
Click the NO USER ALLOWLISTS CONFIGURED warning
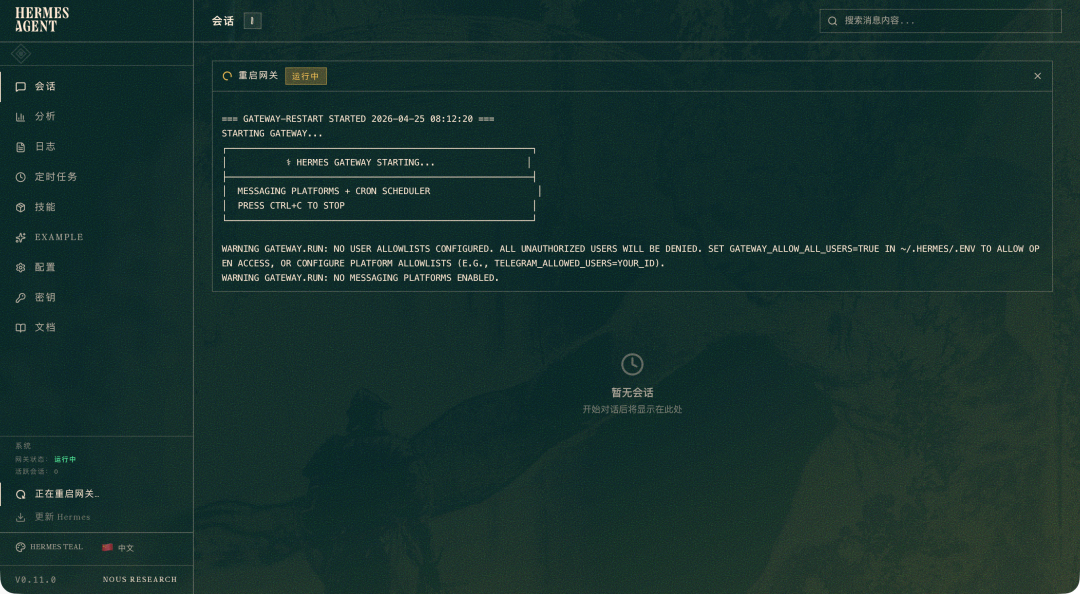coord(630,256)
